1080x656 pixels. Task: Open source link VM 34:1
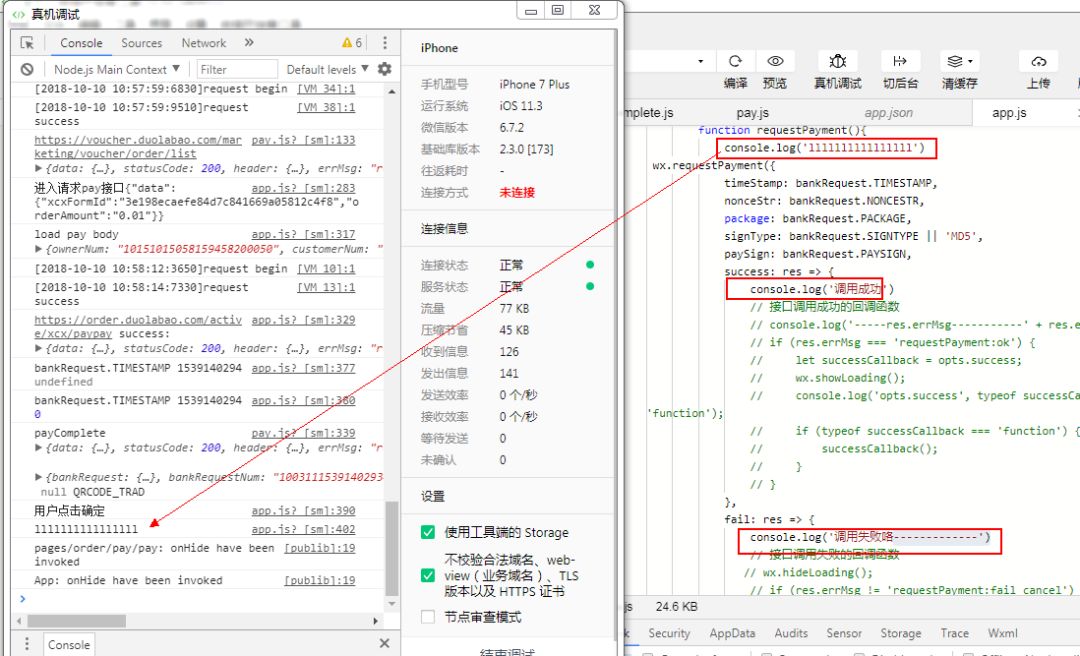point(326,89)
